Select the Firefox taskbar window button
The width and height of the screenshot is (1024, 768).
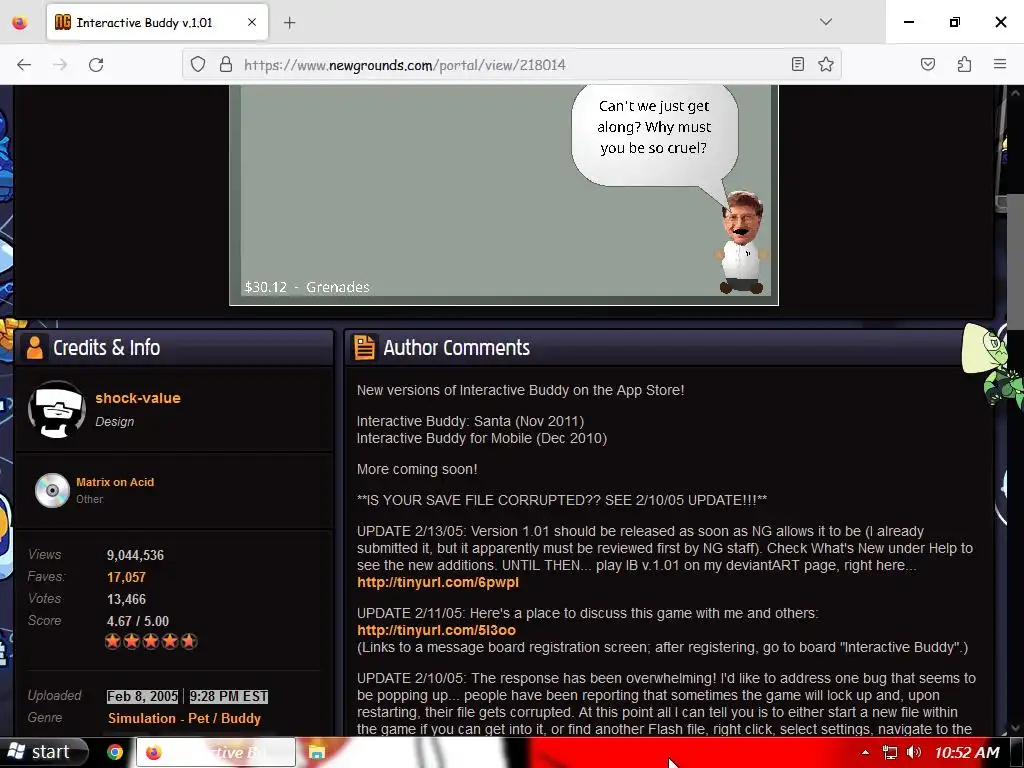pyautogui.click(x=216, y=752)
